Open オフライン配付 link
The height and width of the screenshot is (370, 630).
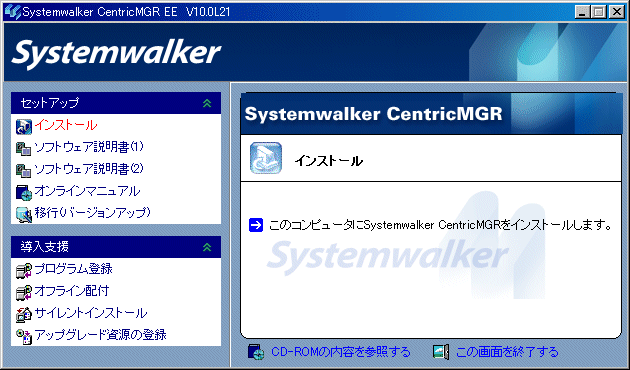point(72,291)
